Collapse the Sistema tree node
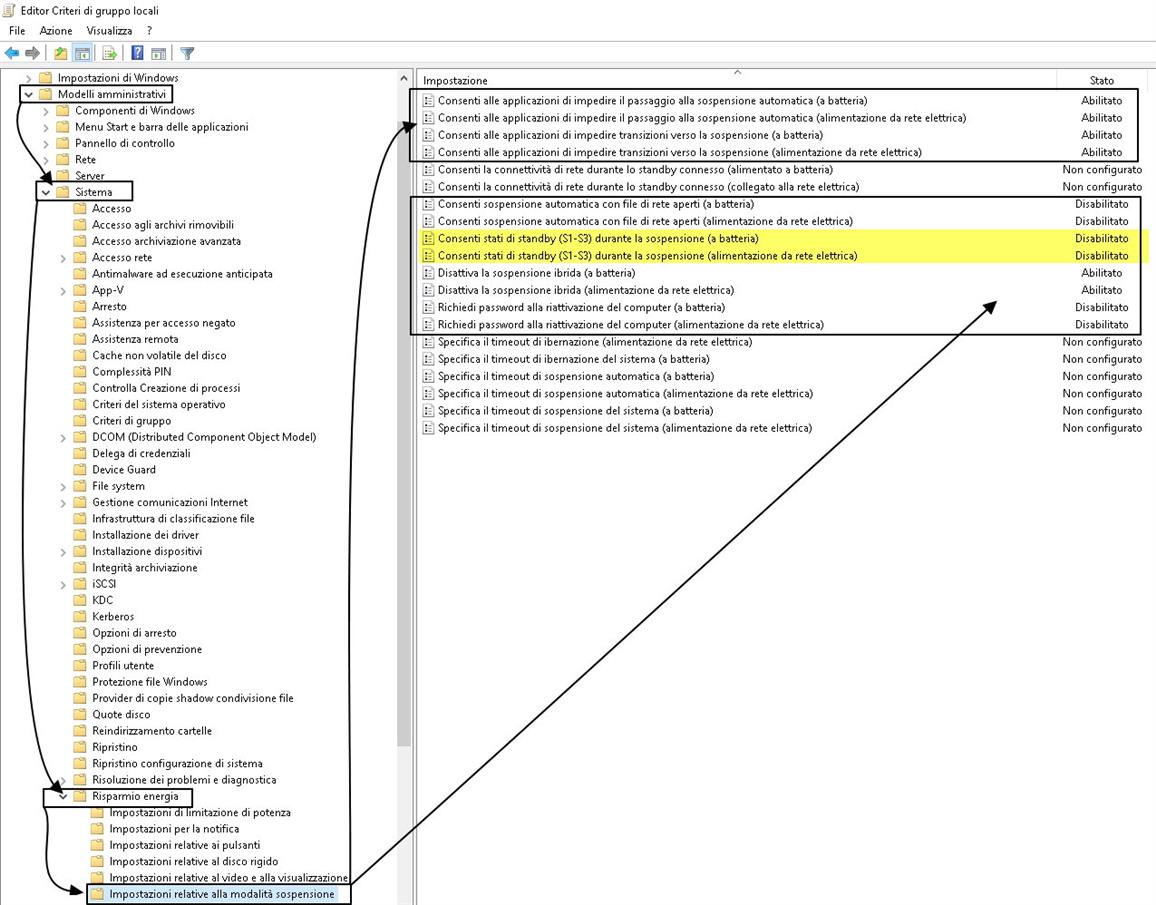Screen dimensions: 1156x905 [x=46, y=192]
